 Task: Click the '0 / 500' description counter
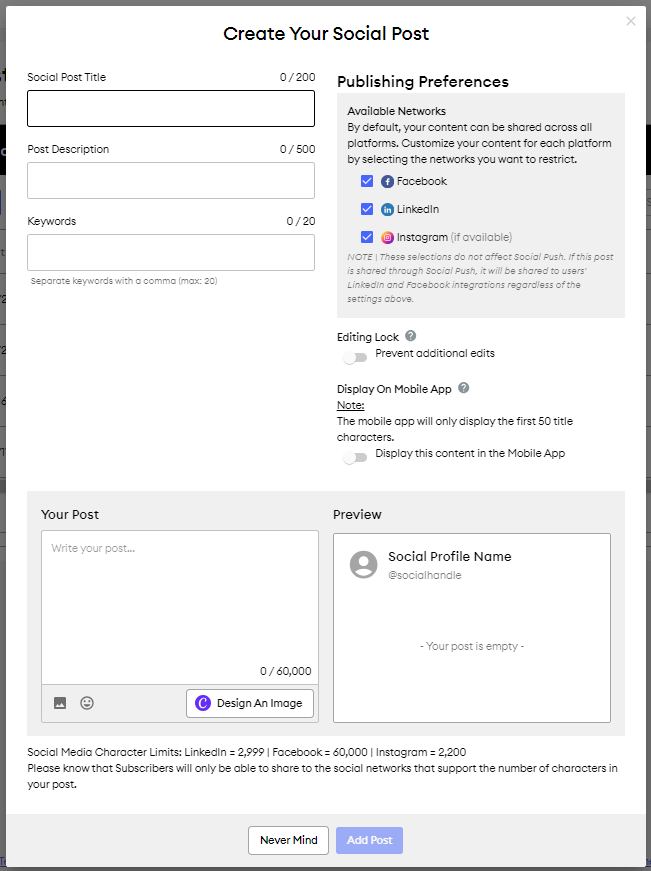[297, 149]
